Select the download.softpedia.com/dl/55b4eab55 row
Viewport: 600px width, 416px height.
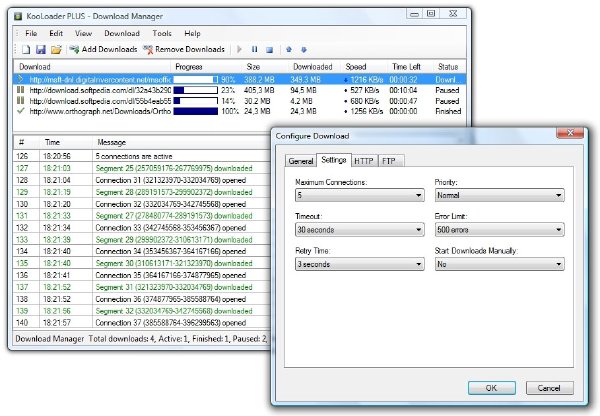tap(240, 101)
